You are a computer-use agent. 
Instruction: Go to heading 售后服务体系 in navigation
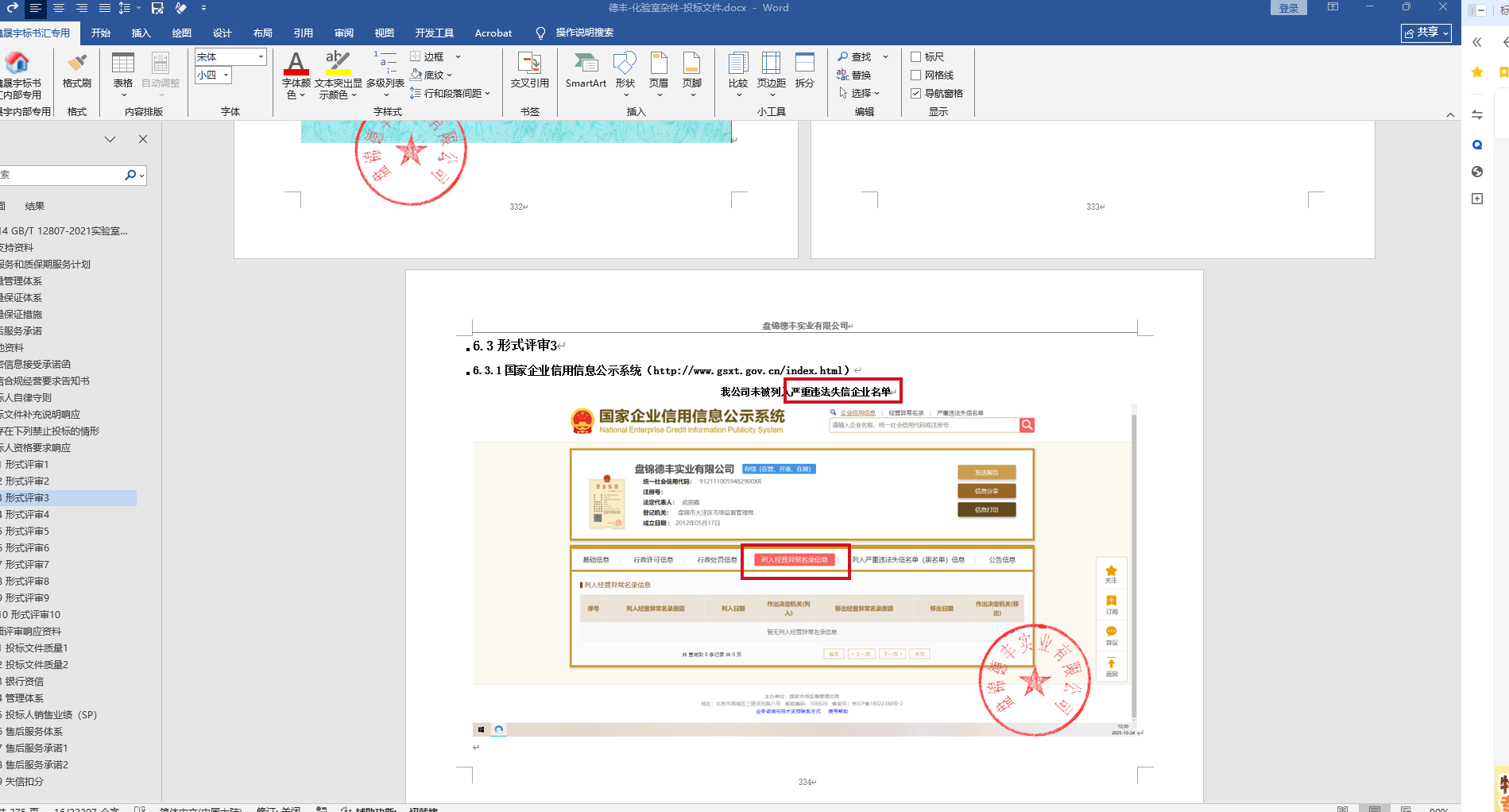pyautogui.click(x=34, y=732)
